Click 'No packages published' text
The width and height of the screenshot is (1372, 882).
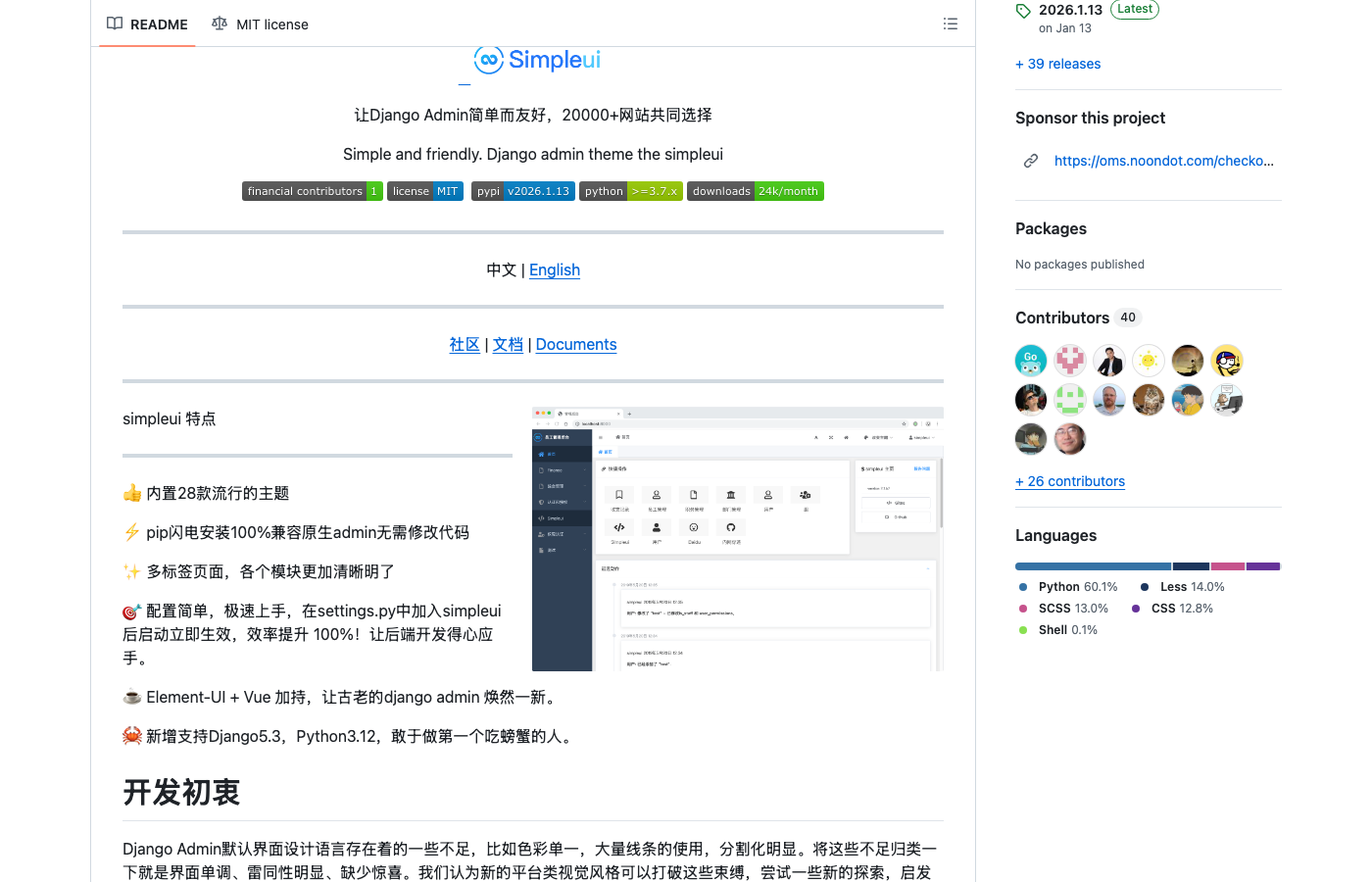1080,265
